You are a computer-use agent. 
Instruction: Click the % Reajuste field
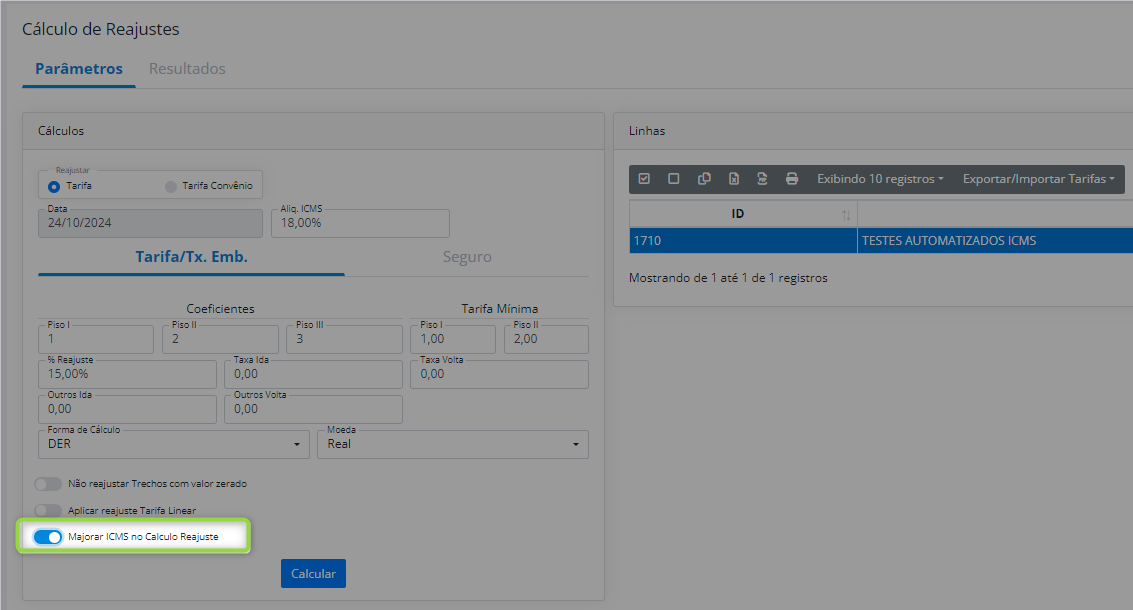127,374
